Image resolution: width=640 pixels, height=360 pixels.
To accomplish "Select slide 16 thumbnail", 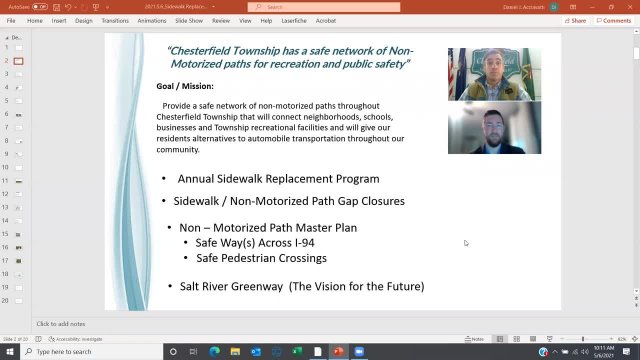I will 19,247.
